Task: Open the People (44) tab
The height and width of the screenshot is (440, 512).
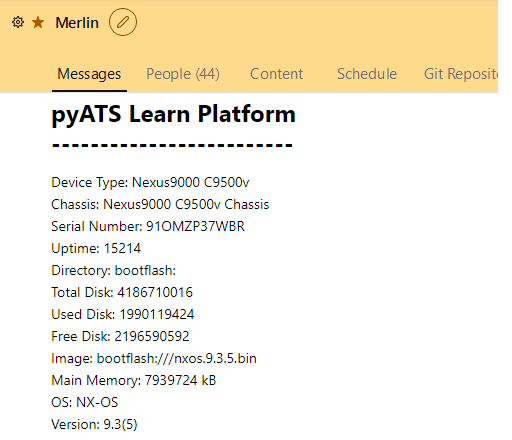Action: click(183, 74)
